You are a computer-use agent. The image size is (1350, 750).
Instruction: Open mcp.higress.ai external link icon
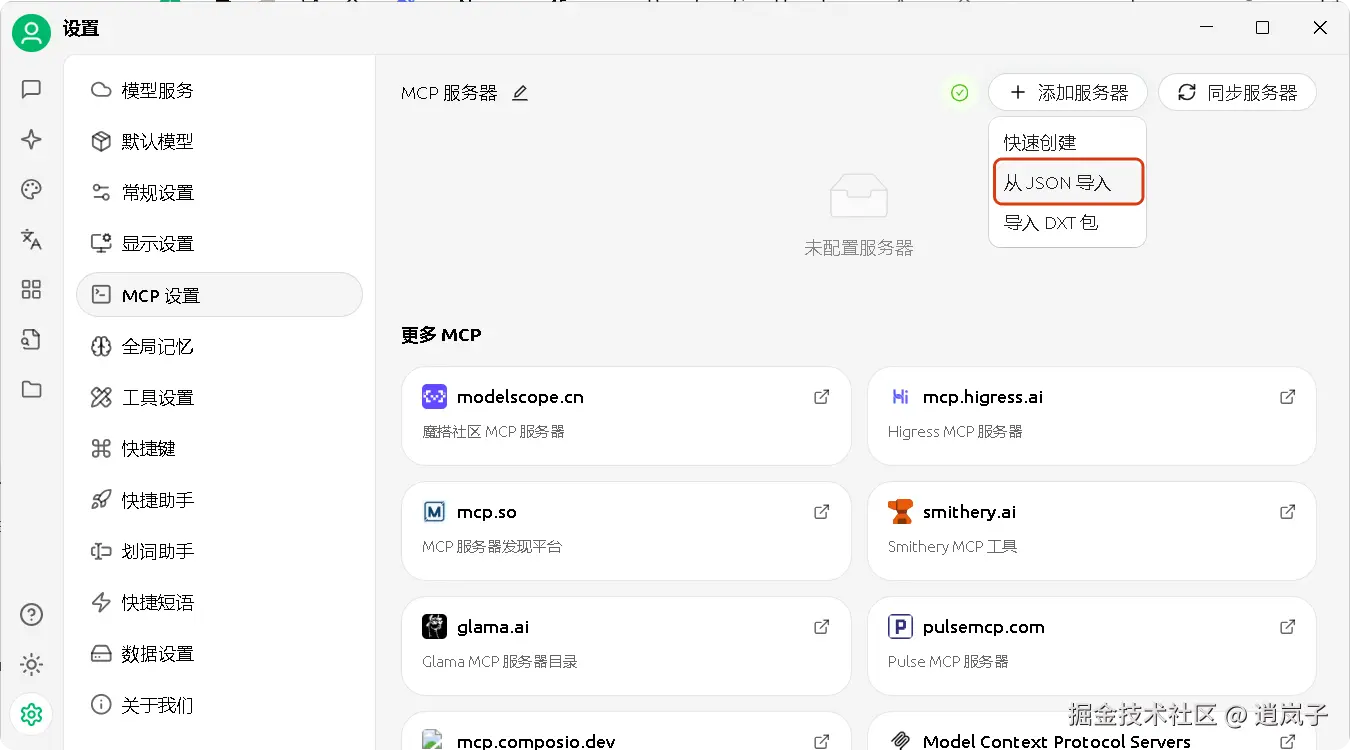click(1287, 397)
